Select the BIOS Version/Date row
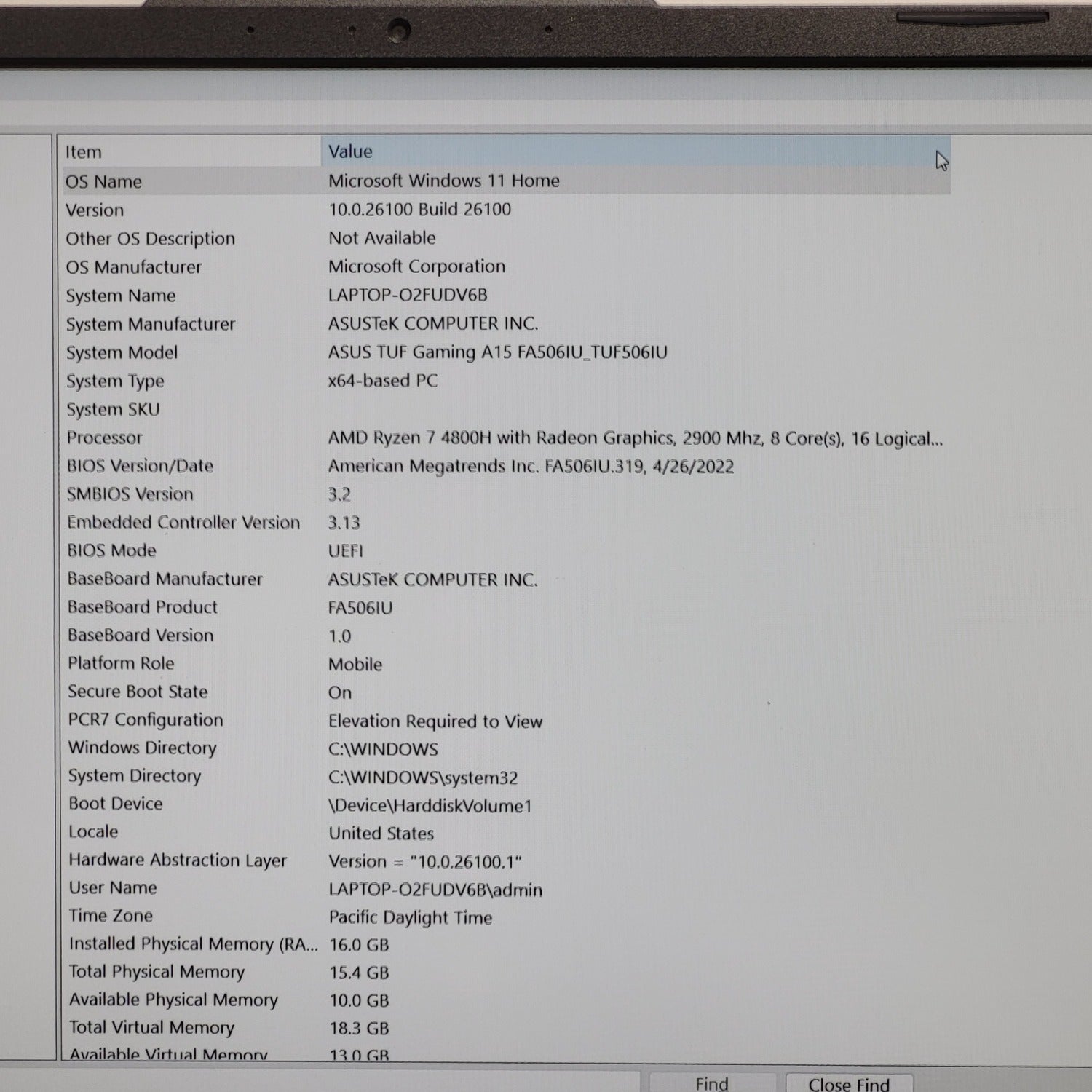This screenshot has height=1092, width=1092. pos(141,466)
